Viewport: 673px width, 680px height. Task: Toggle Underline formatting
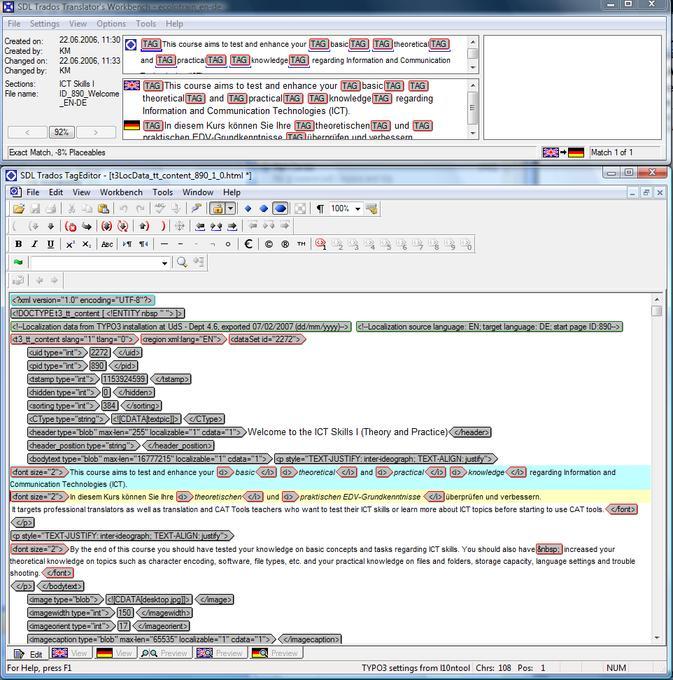[50, 244]
